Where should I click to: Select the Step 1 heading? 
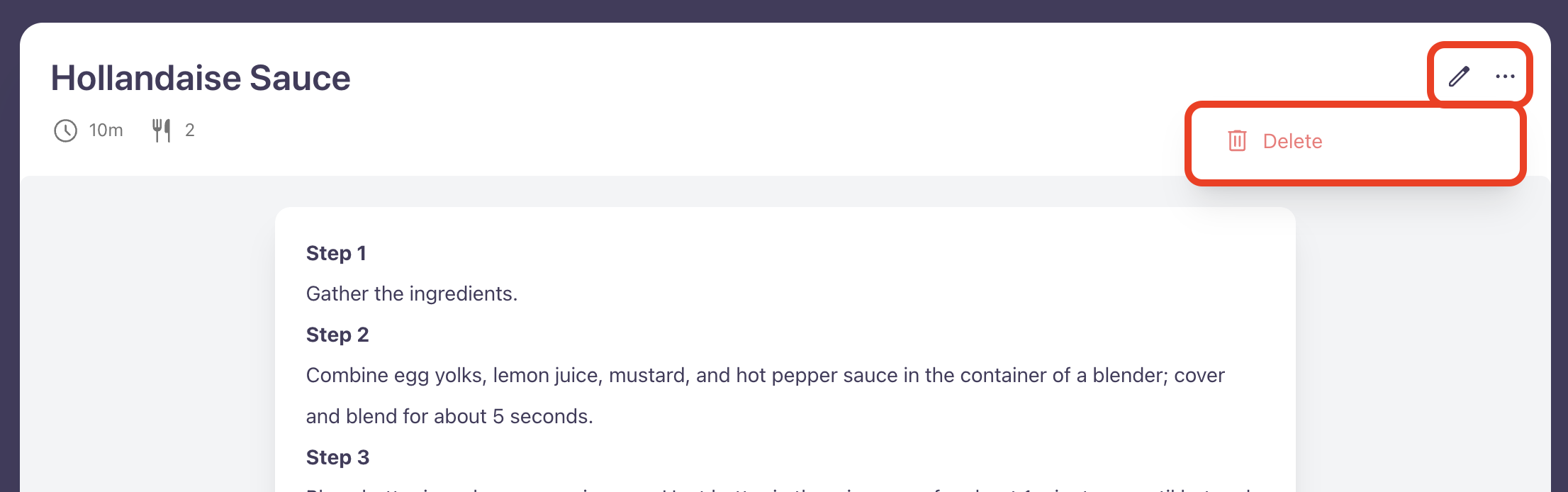pyautogui.click(x=336, y=253)
